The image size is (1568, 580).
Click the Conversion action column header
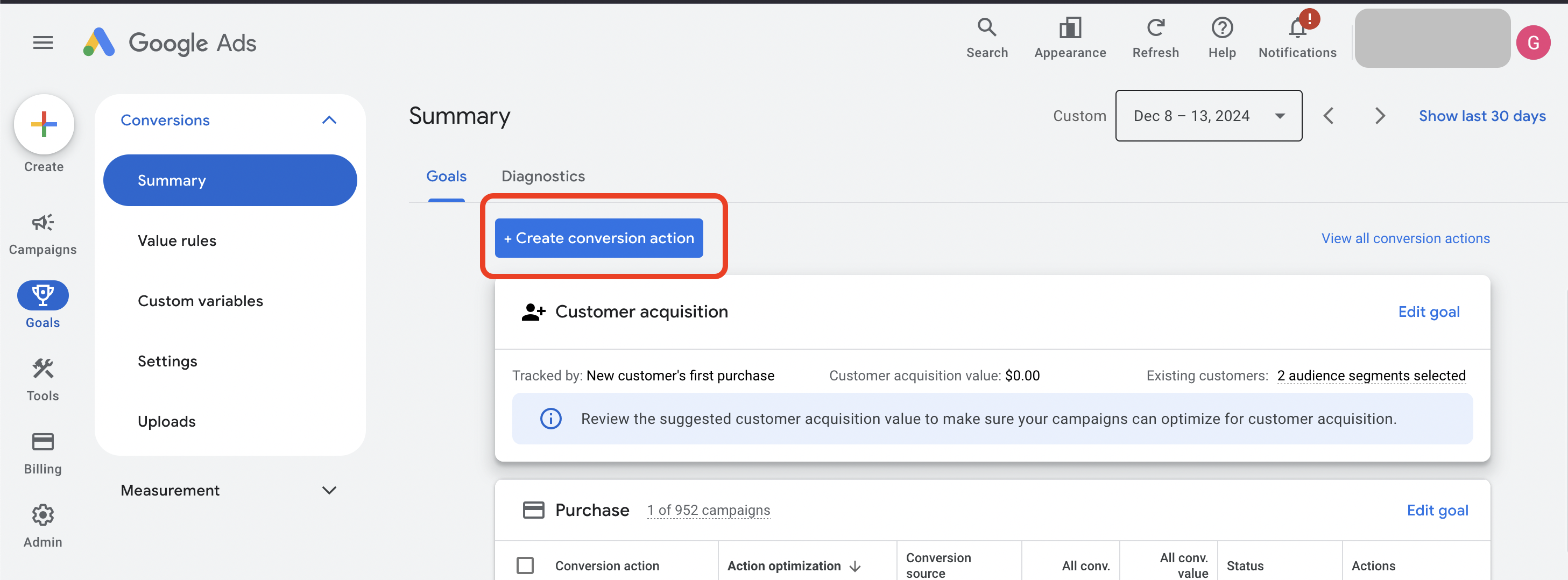607,565
